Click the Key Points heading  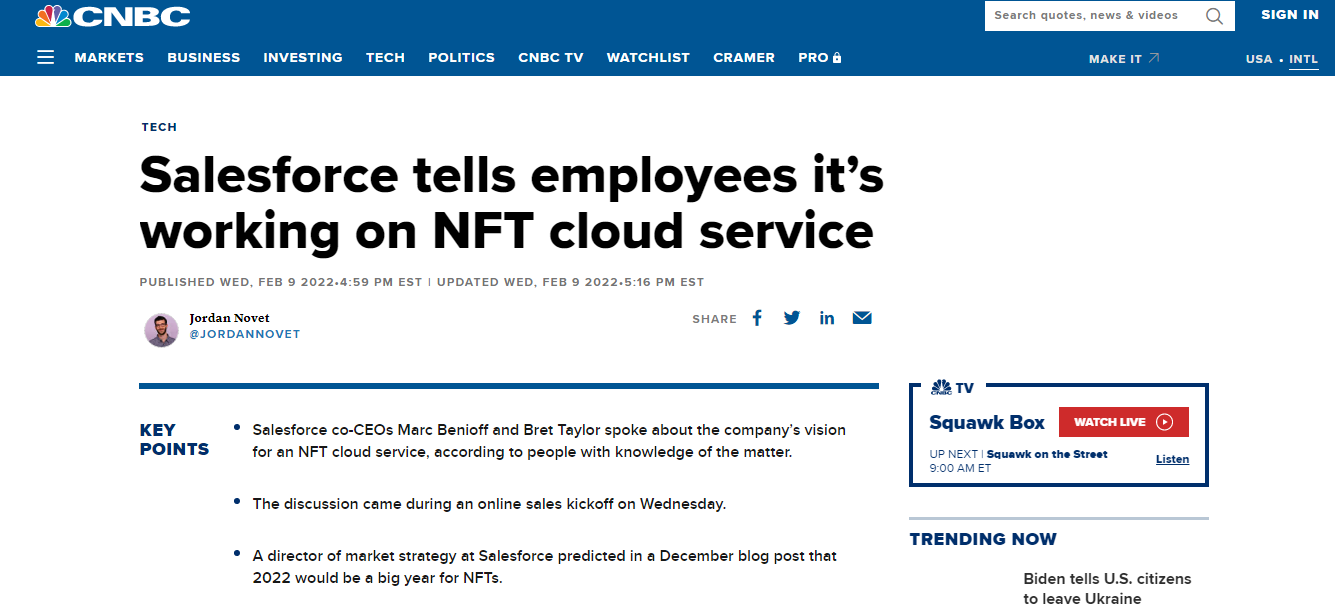(174, 440)
